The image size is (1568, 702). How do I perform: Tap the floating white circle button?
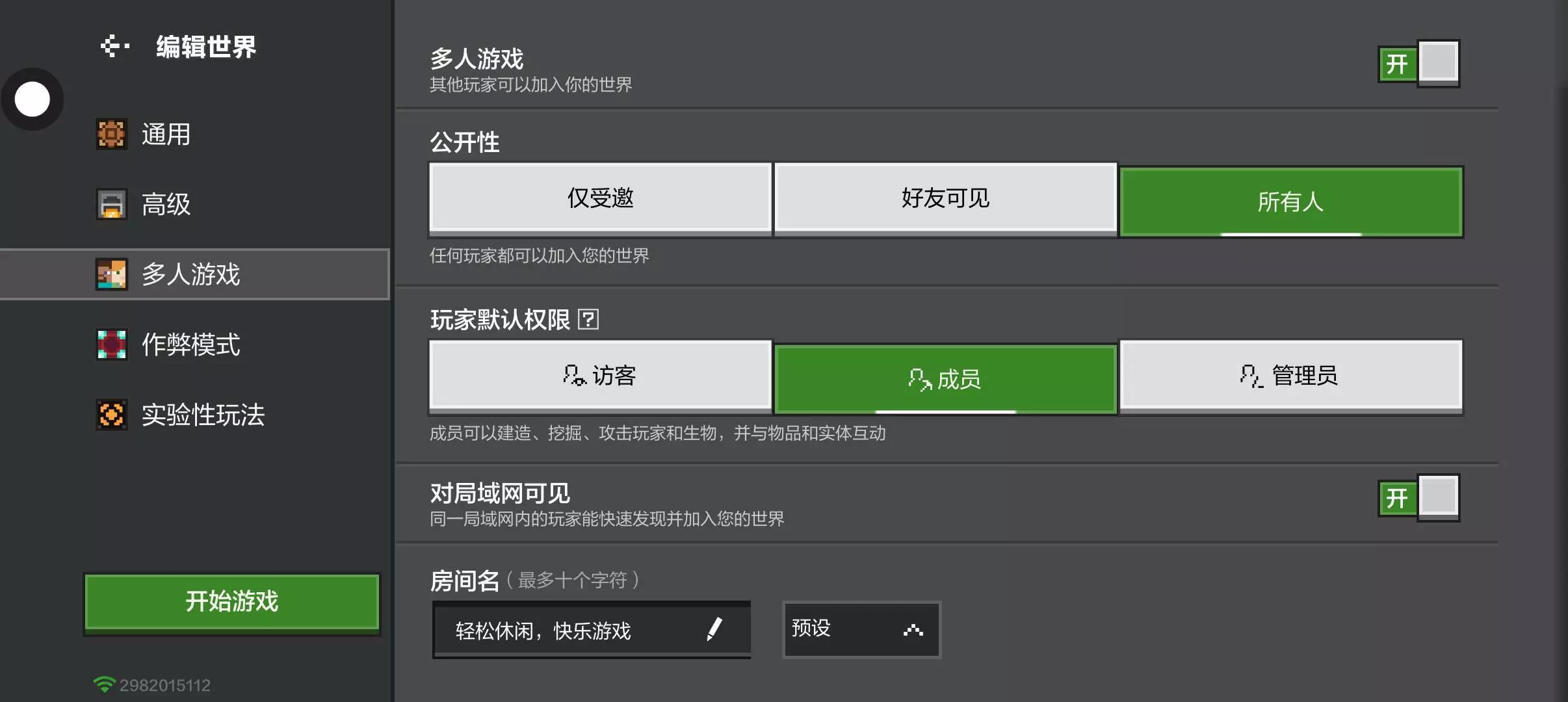click(x=32, y=99)
